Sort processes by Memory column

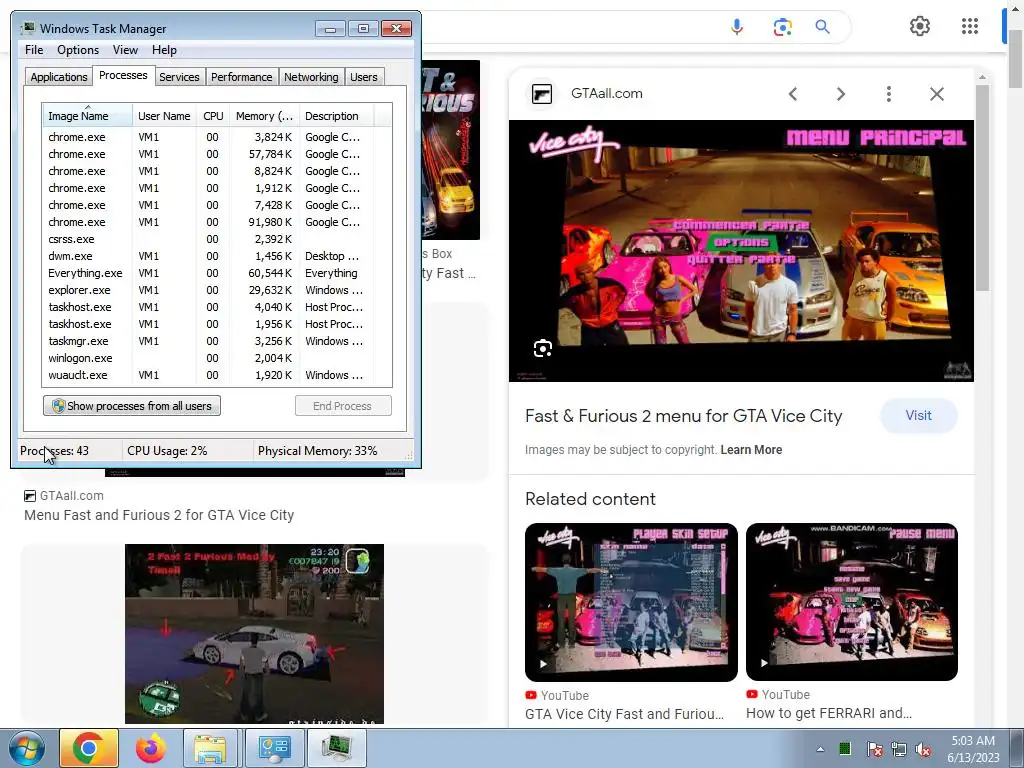[264, 116]
